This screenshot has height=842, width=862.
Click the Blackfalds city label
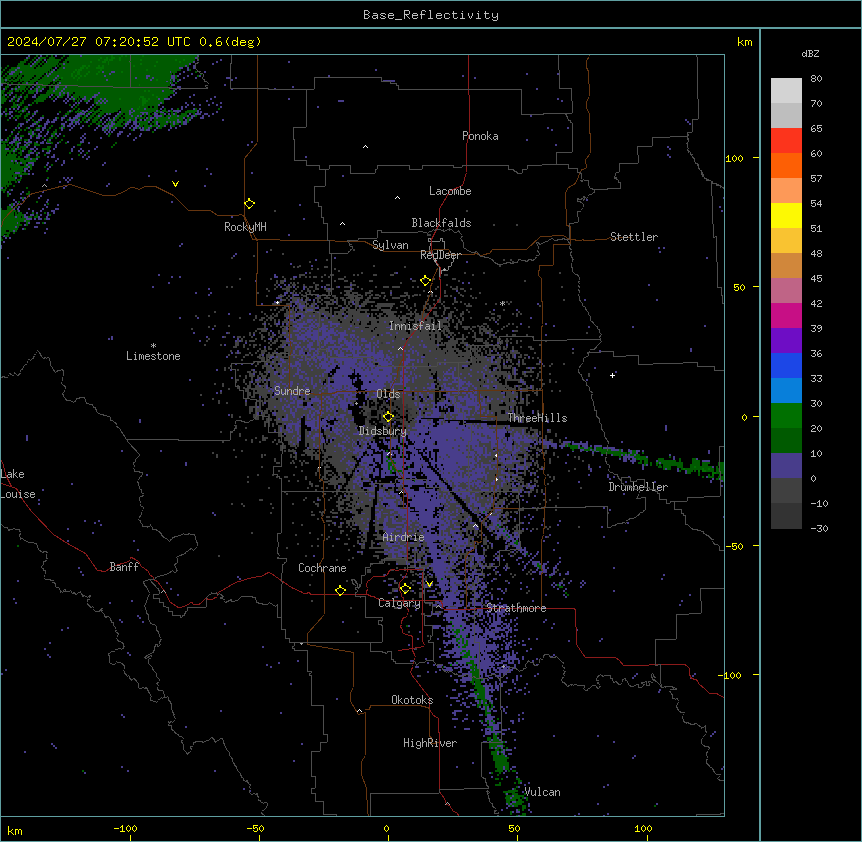[441, 223]
